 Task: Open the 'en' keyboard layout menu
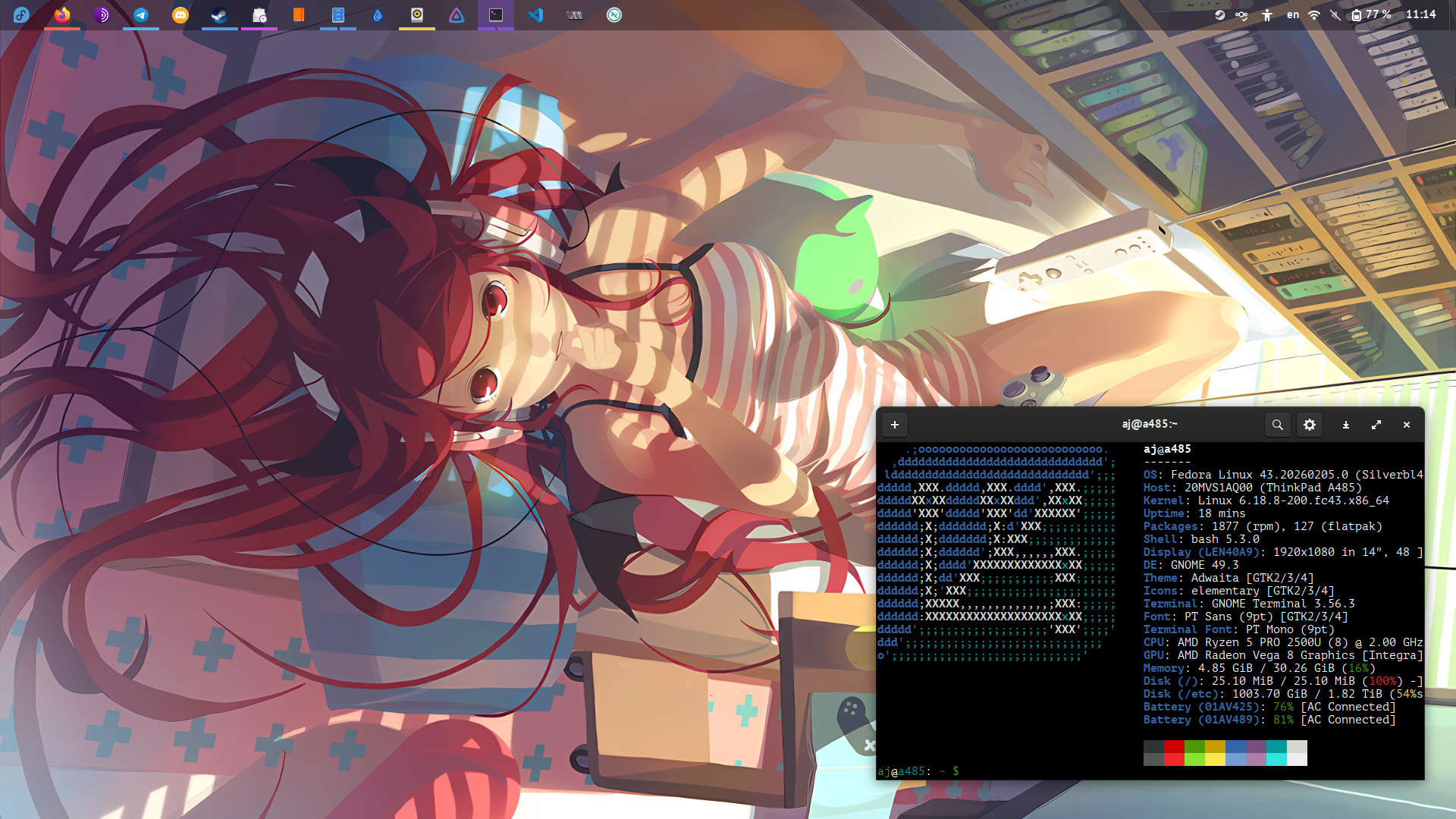[1293, 14]
